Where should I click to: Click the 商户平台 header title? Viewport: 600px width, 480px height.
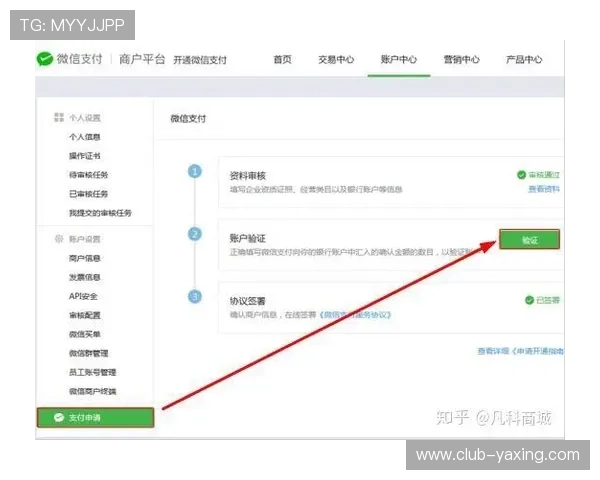(x=142, y=59)
